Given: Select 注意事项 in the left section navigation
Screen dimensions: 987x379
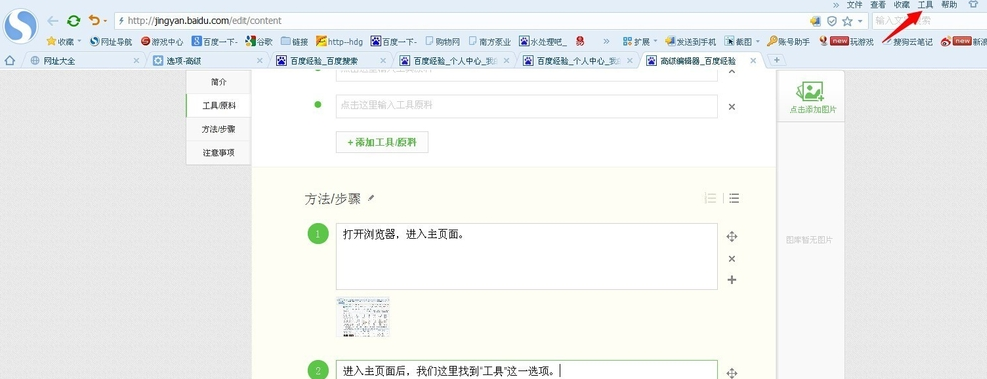Looking at the screenshot, I should [218, 152].
